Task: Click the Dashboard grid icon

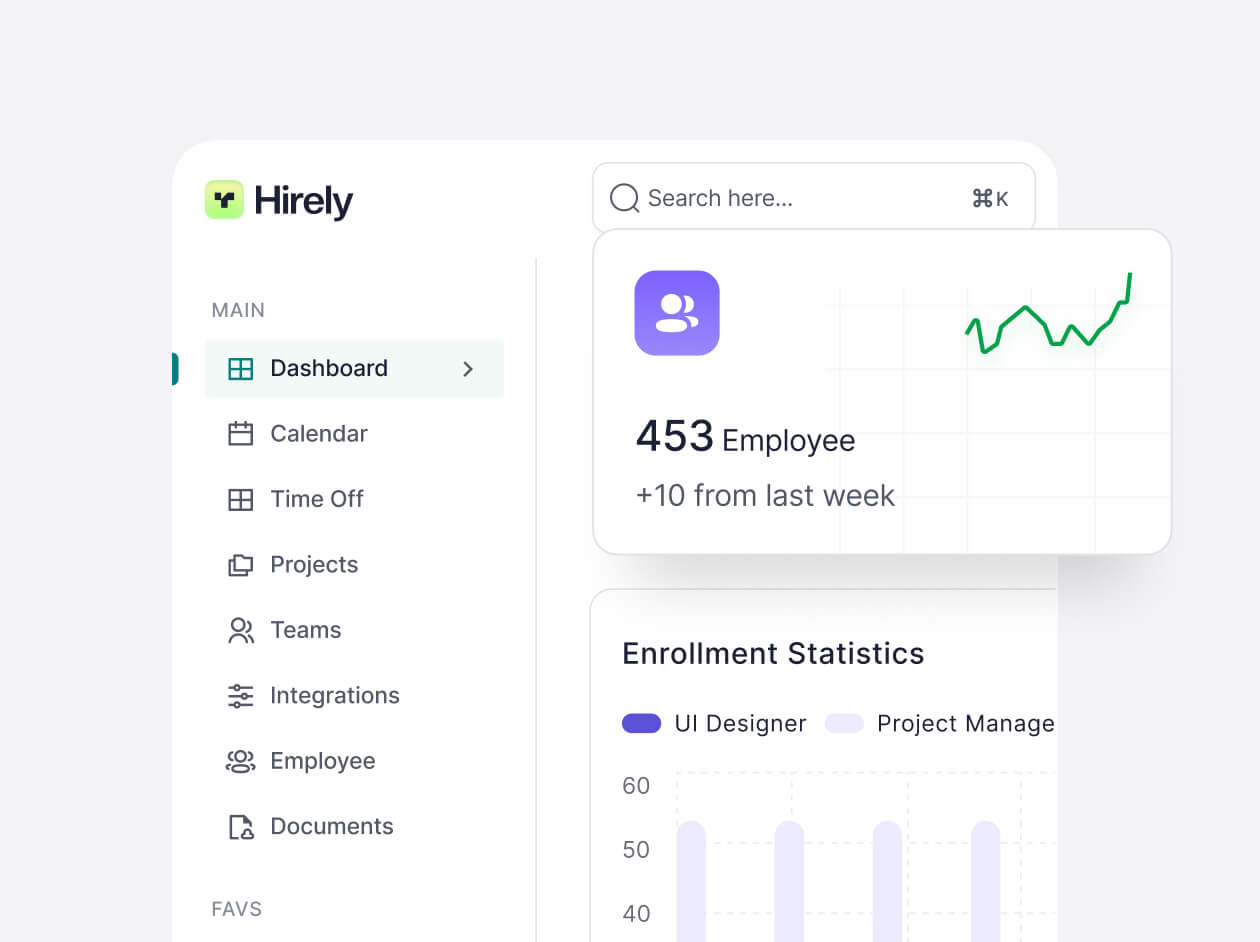Action: [x=240, y=369]
